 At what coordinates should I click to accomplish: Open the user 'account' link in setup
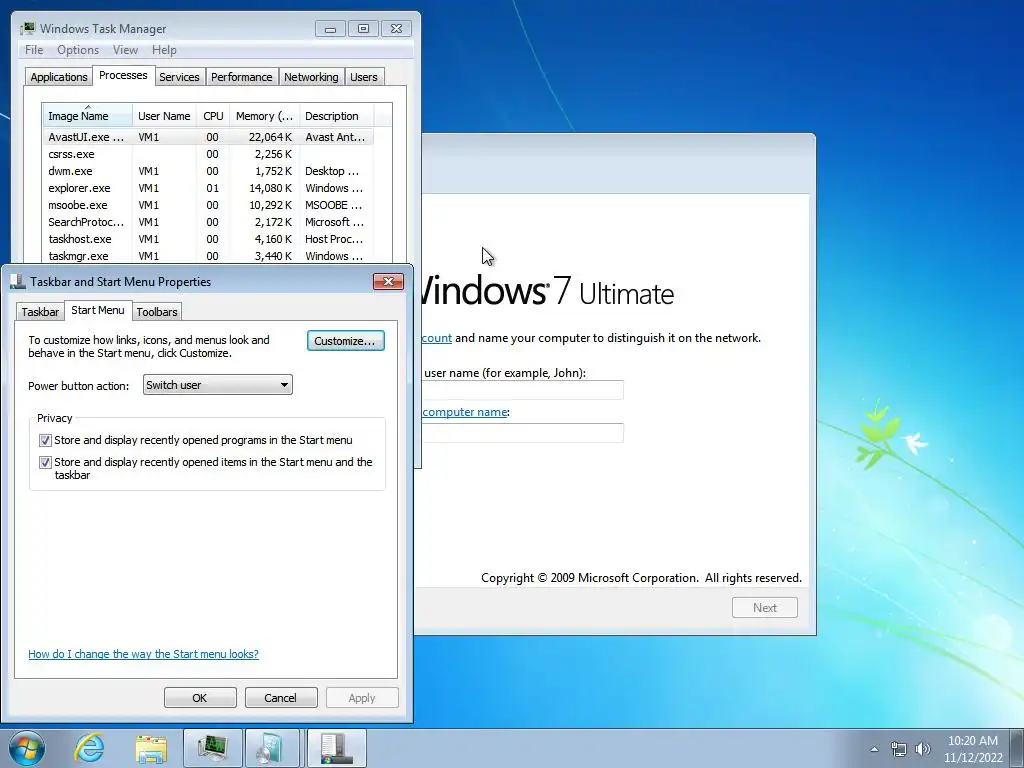click(436, 338)
